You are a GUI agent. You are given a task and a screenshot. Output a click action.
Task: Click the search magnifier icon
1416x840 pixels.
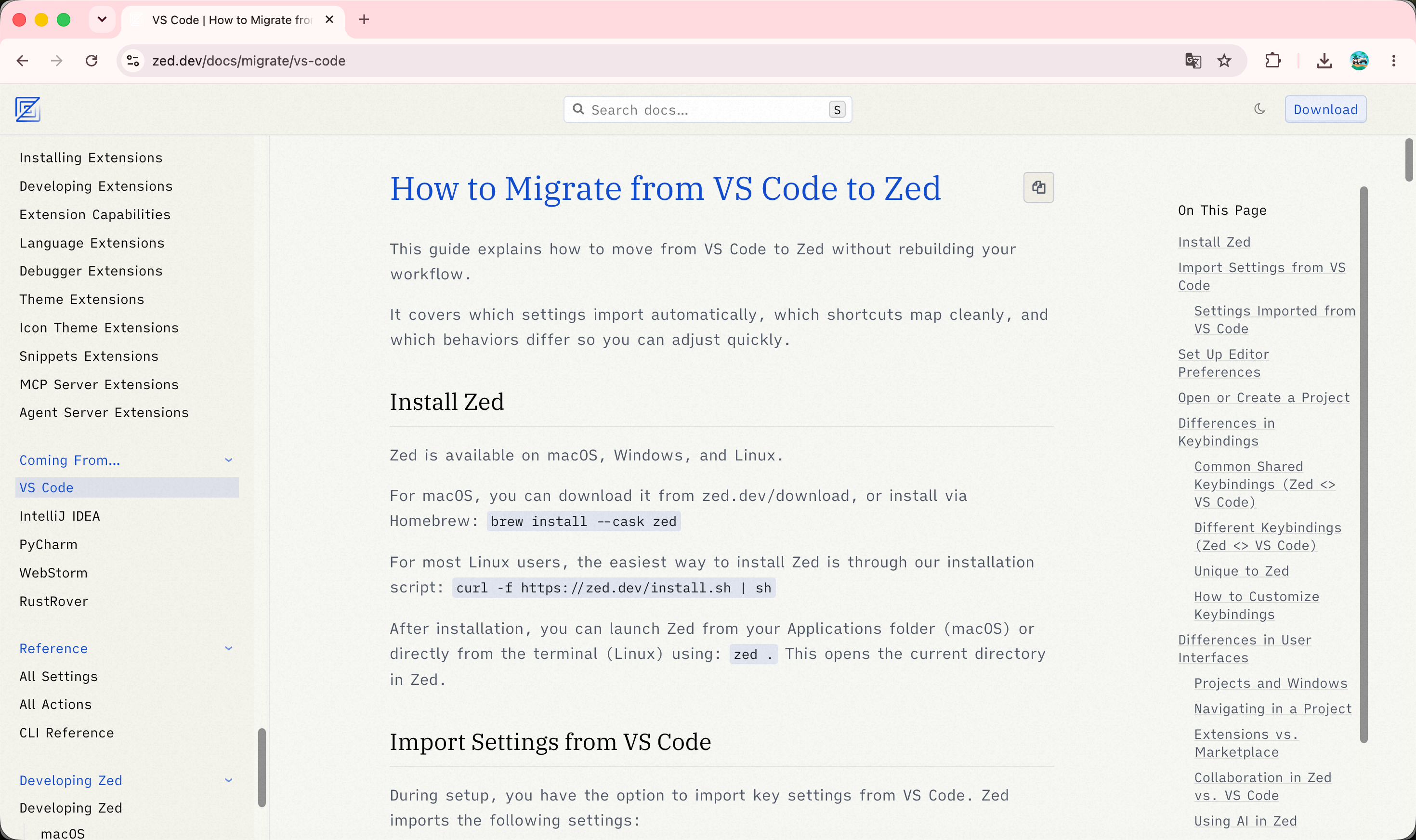(x=578, y=109)
